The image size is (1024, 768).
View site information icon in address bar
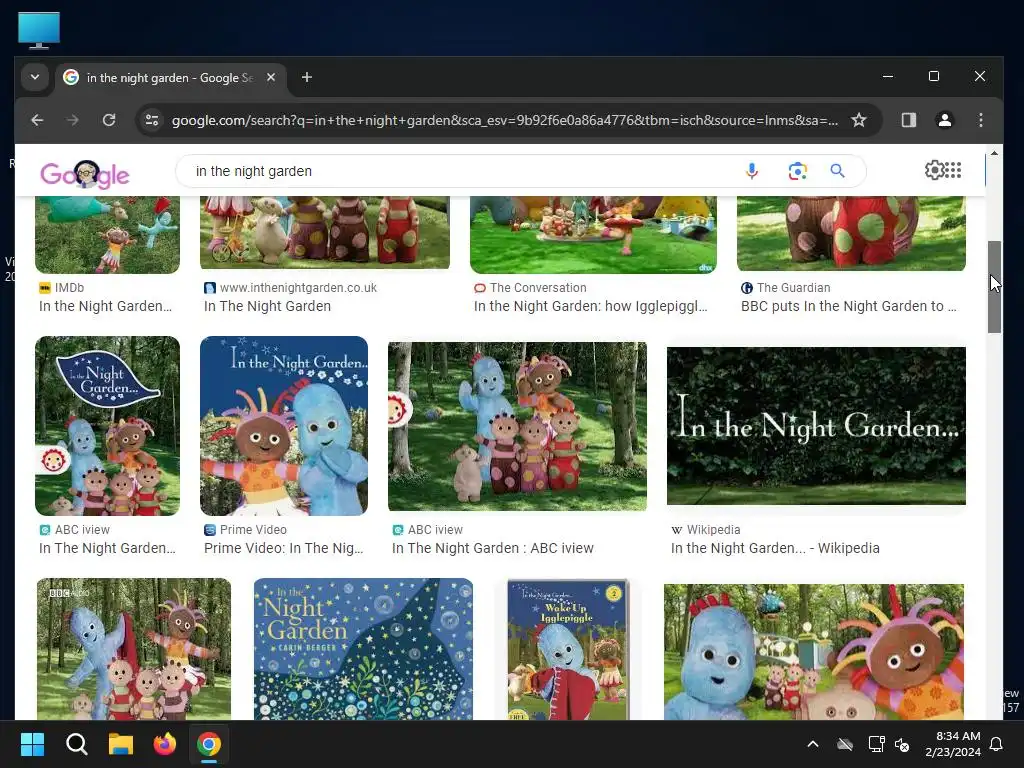[x=152, y=120]
